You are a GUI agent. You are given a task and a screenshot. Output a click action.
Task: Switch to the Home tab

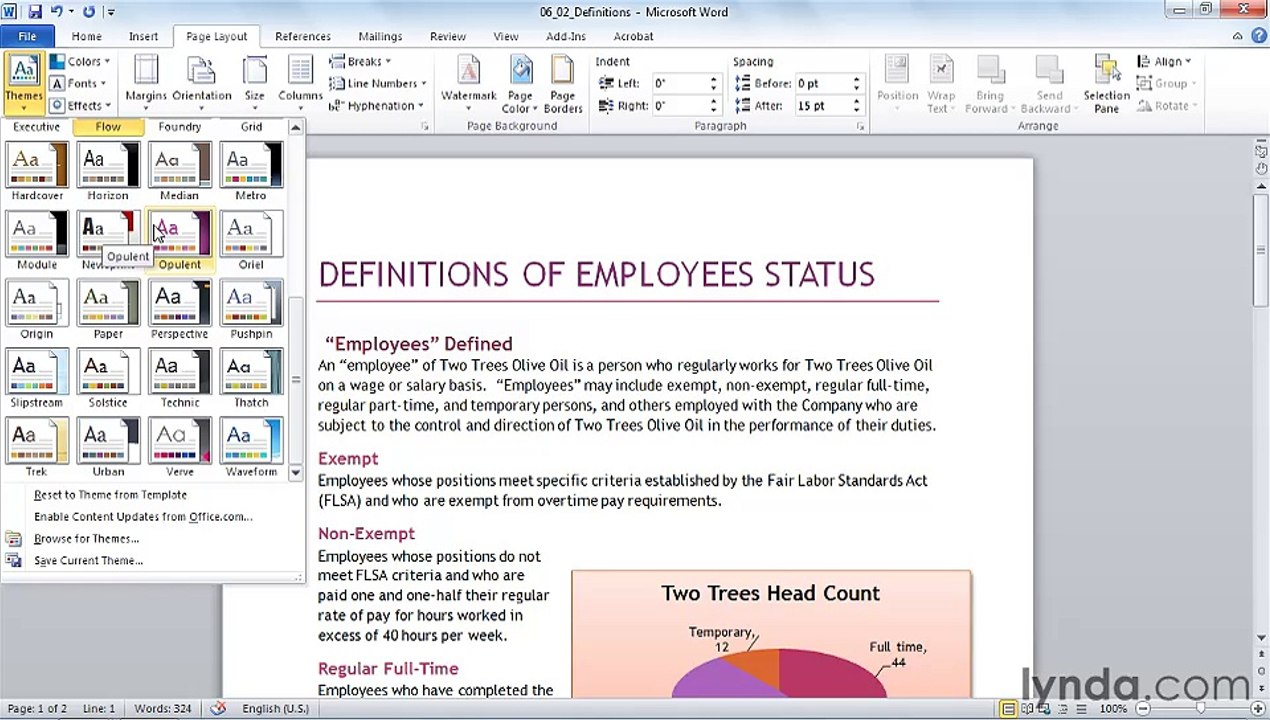coord(86,36)
